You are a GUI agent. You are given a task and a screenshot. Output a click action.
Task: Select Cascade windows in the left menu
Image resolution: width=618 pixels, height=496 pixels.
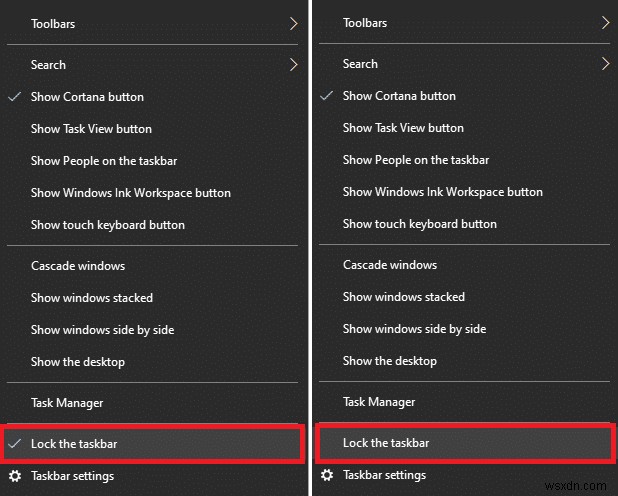(78, 266)
